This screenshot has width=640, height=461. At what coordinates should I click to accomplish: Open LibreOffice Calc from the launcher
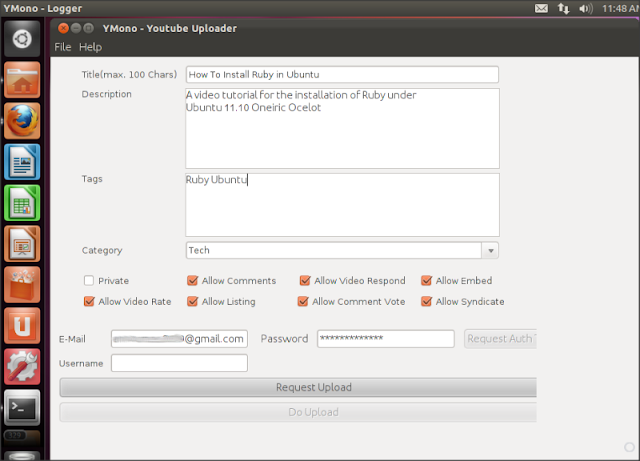tap(22, 203)
